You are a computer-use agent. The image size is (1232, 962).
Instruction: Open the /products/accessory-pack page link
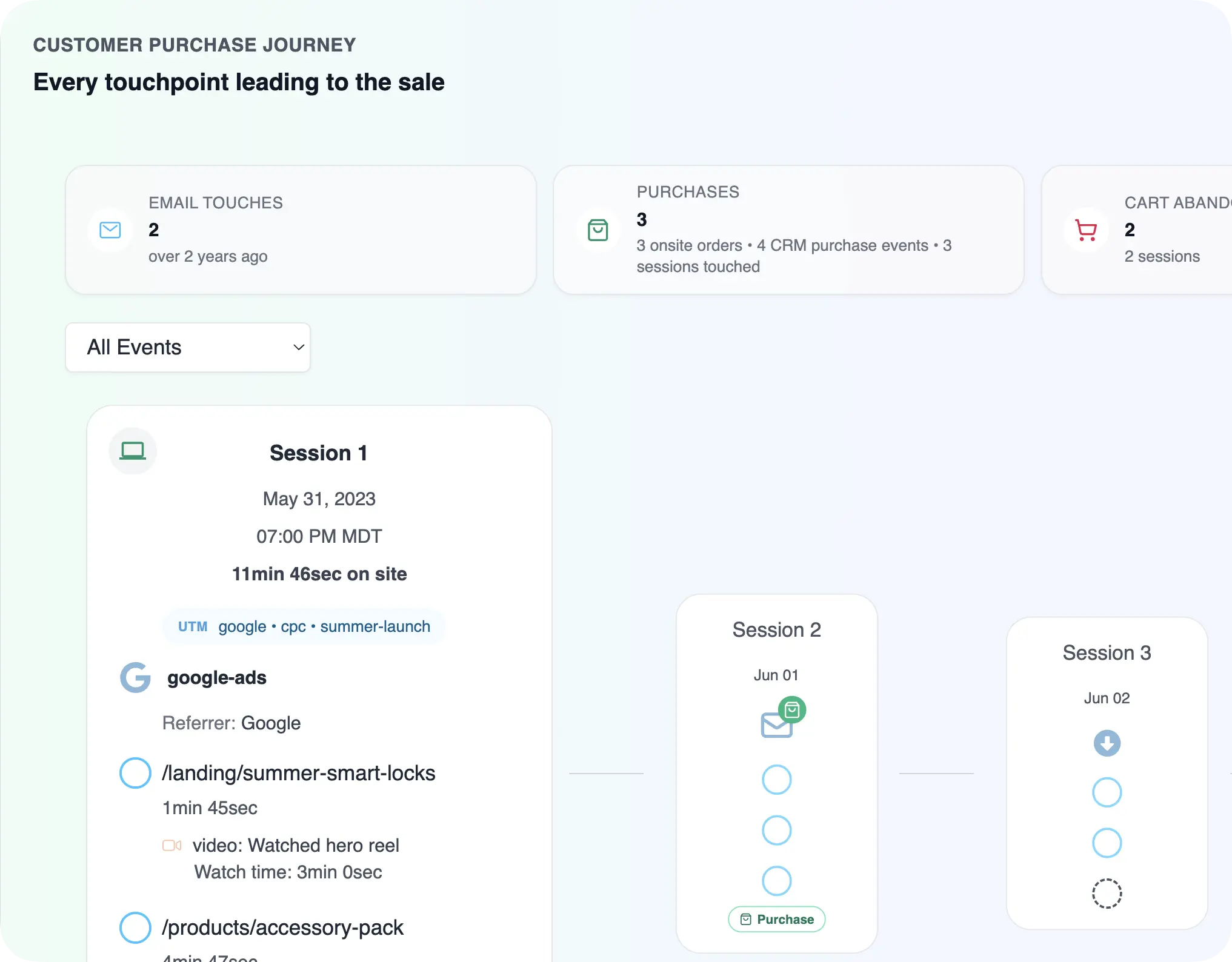(283, 928)
